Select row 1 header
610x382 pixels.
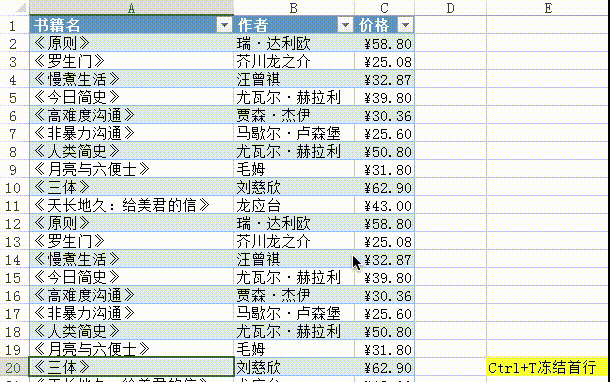(x=13, y=25)
